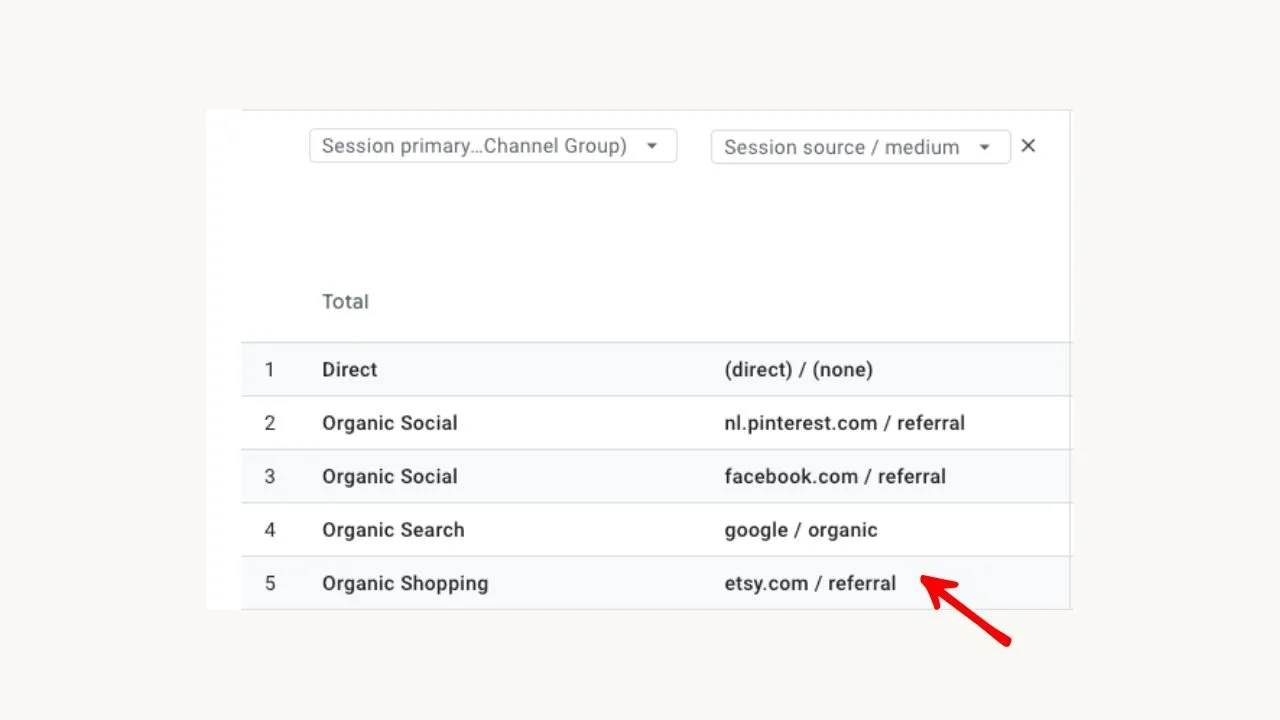
Task: Select Organic Social in row 2
Action: coord(389,423)
